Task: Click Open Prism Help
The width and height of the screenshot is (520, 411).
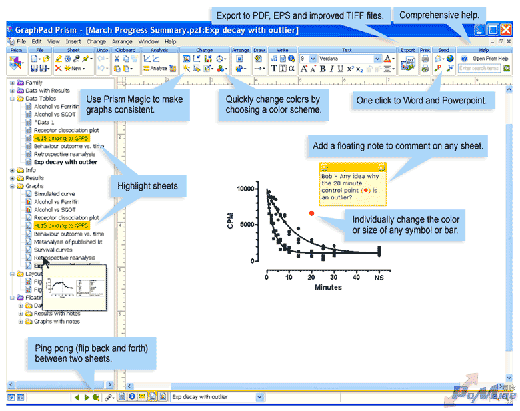Action: (485, 59)
